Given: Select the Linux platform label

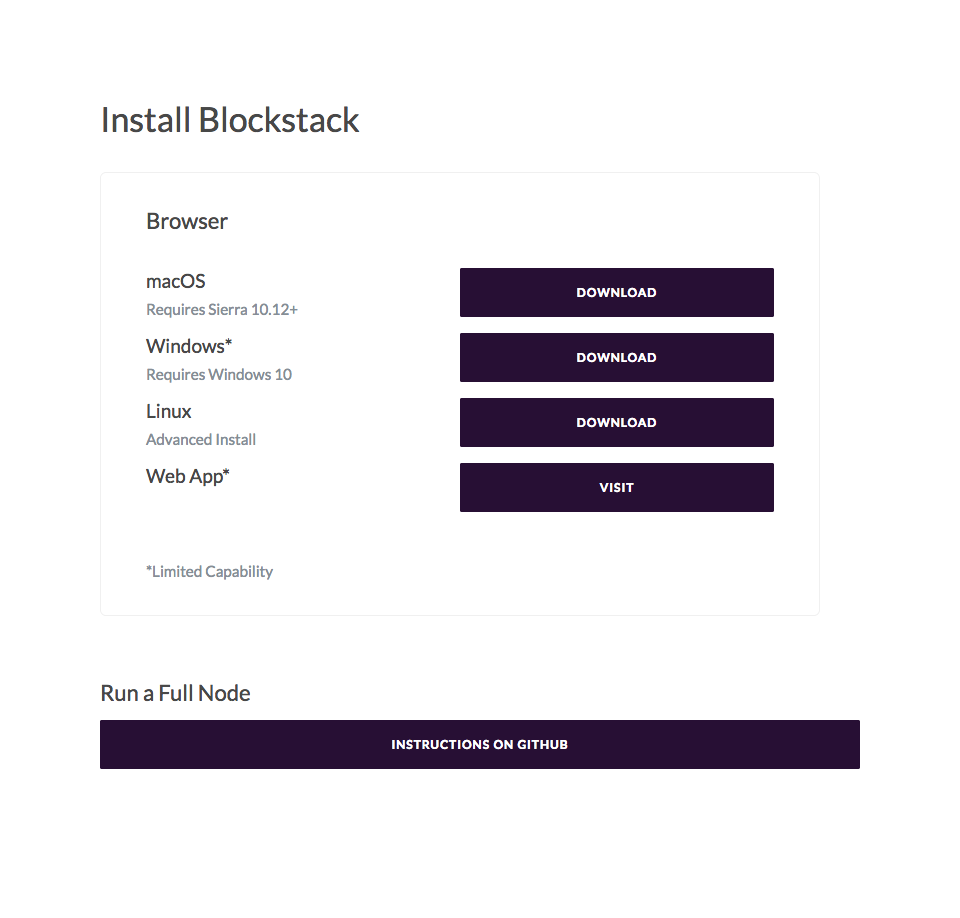Looking at the screenshot, I should [x=168, y=411].
